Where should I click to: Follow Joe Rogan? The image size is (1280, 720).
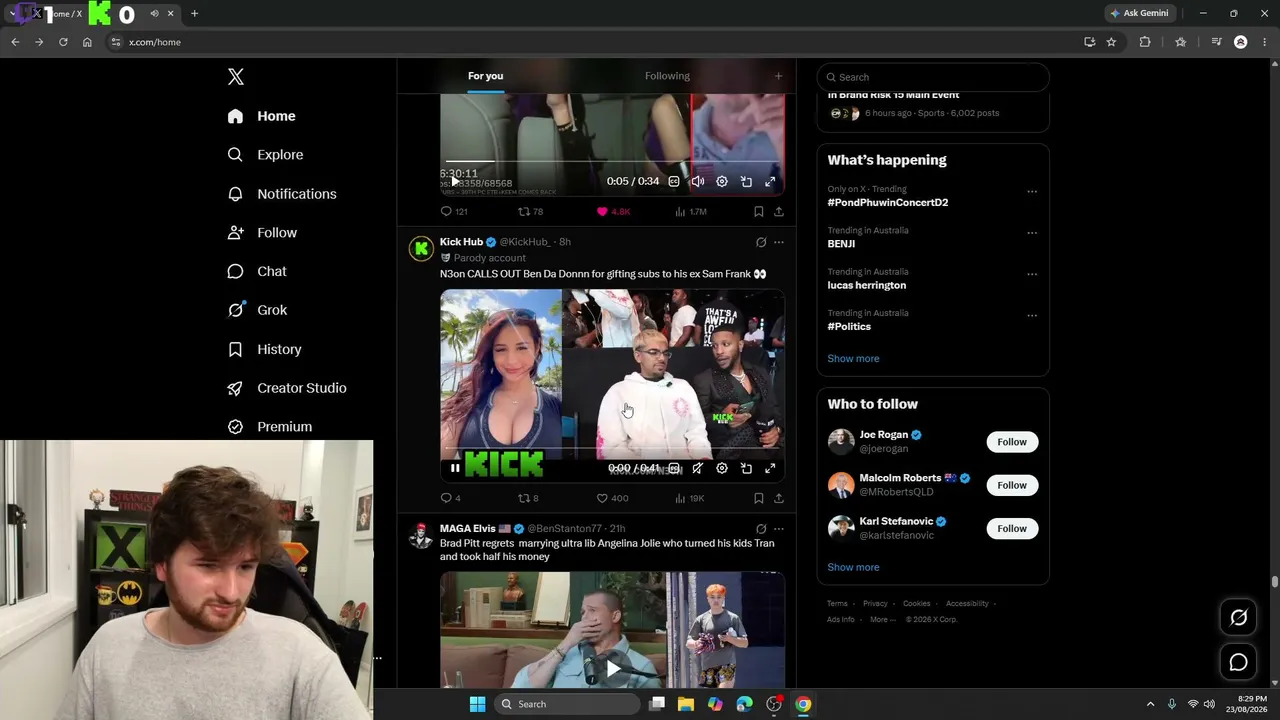coord(1012,442)
